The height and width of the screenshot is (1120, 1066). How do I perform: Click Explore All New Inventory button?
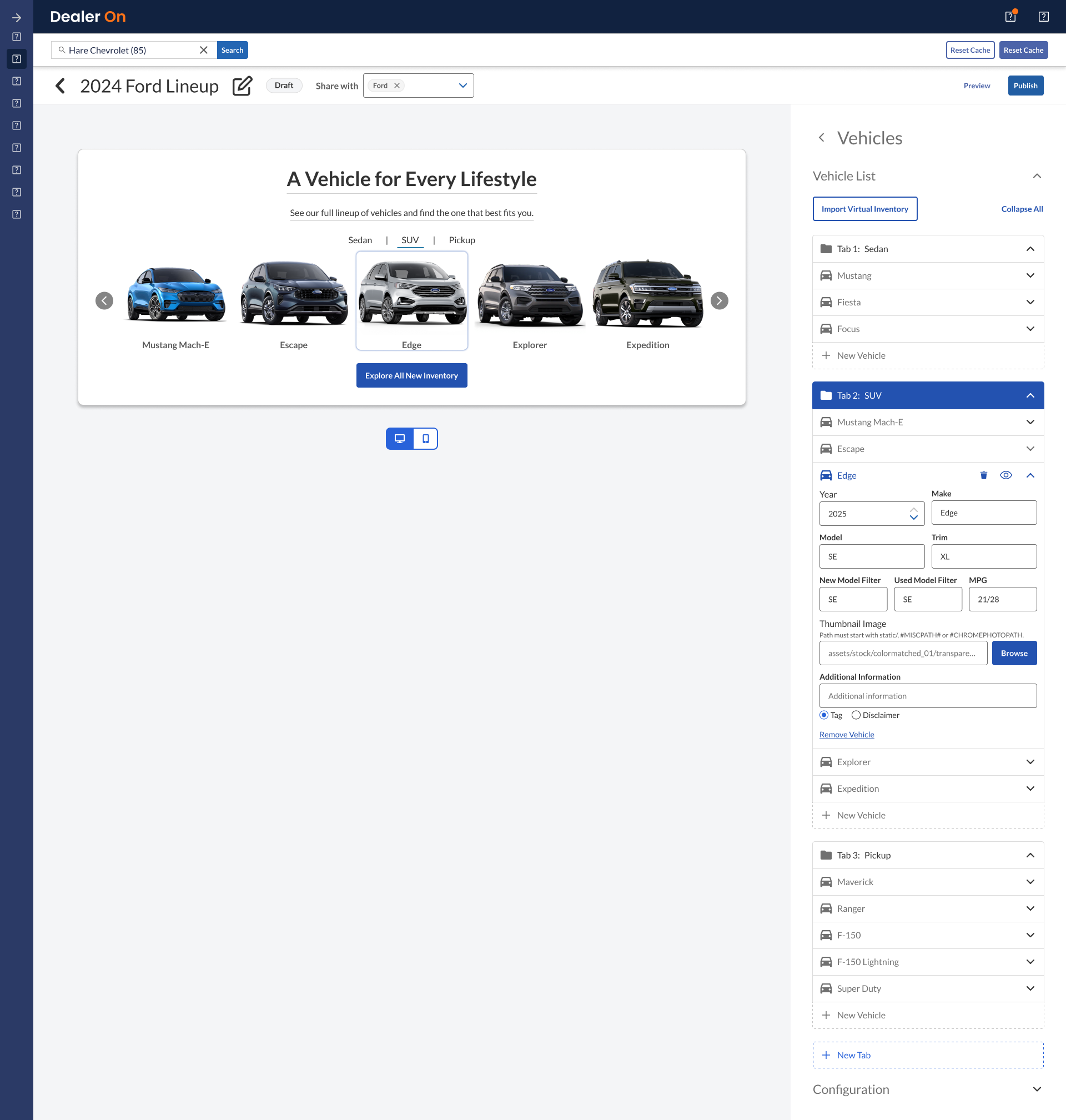(411, 375)
